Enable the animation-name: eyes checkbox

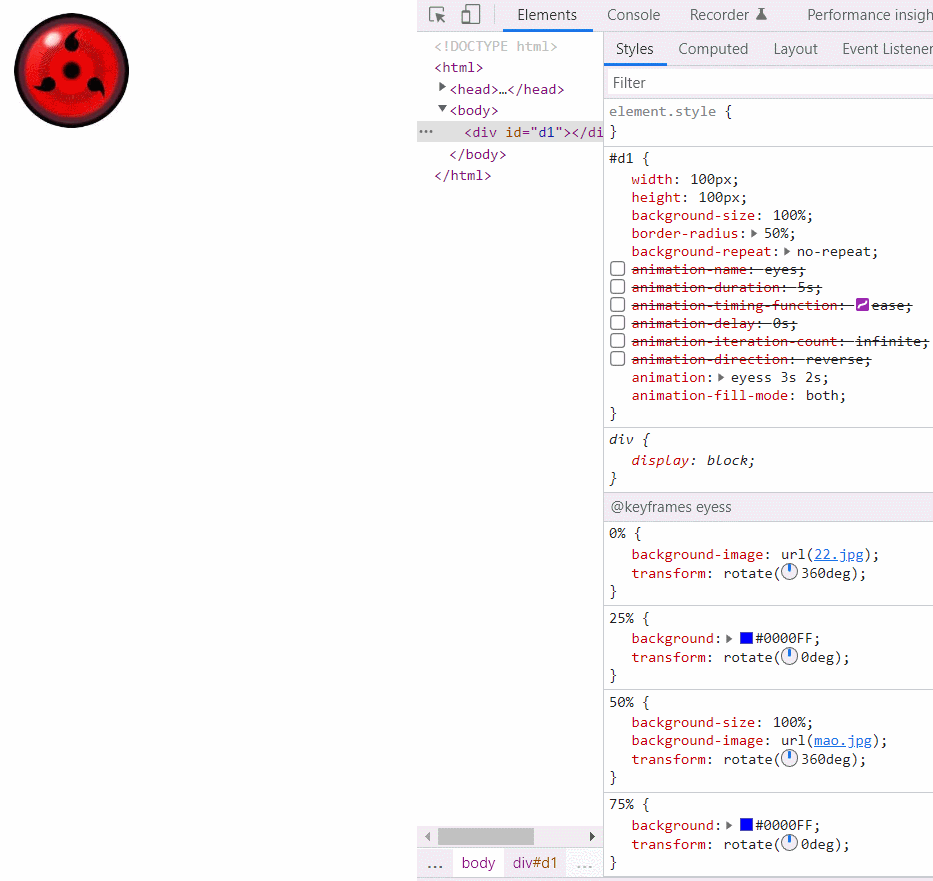coord(618,269)
